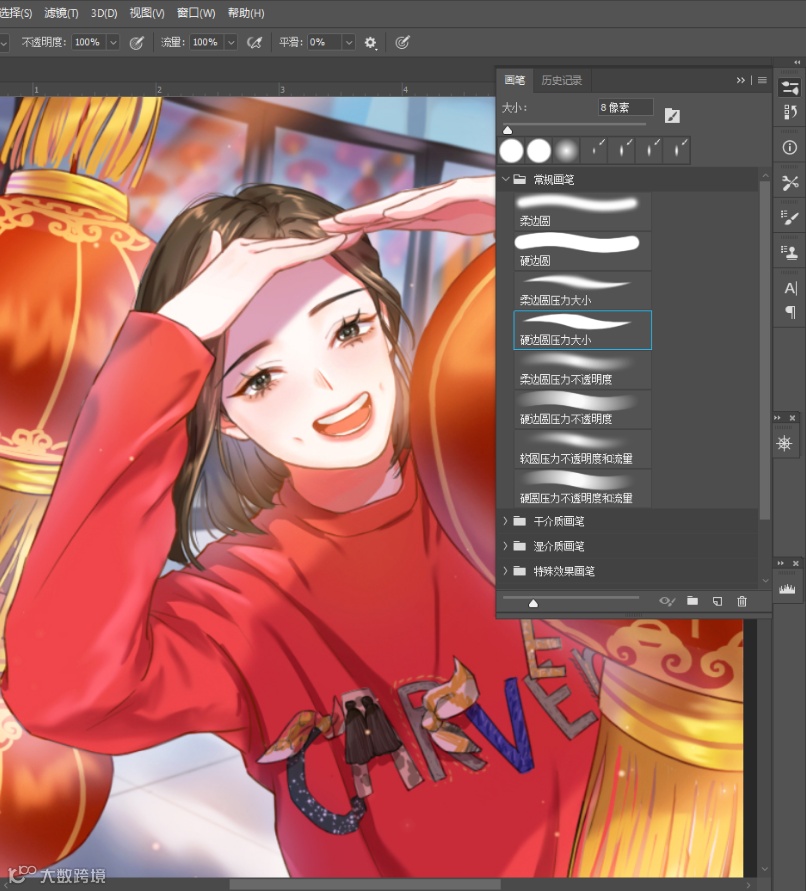Select the 柔边圆压力不透明度 brush
806x891 pixels.
583,369
